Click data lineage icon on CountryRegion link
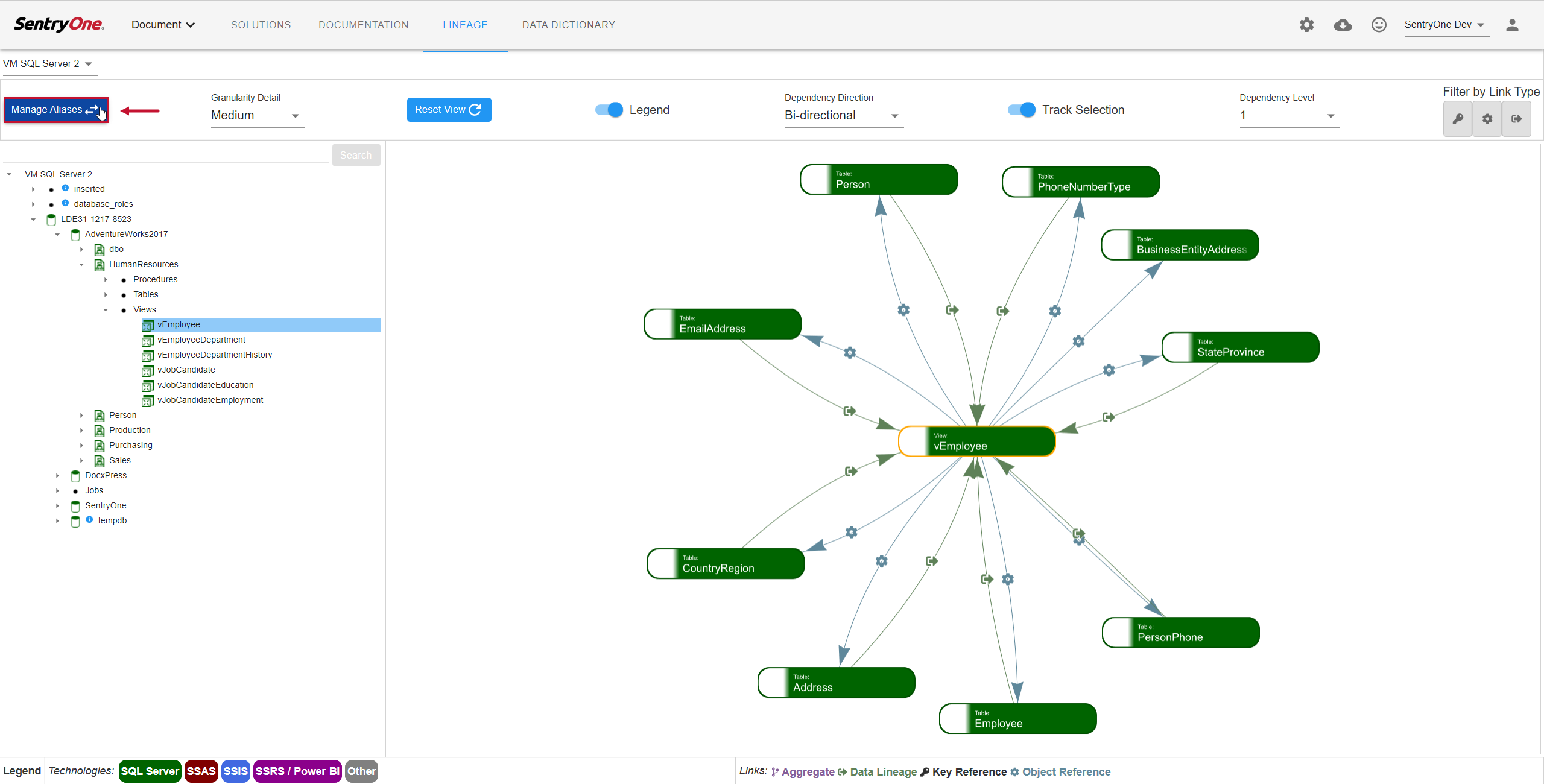Screen dimensions: 1544x784 pos(850,471)
